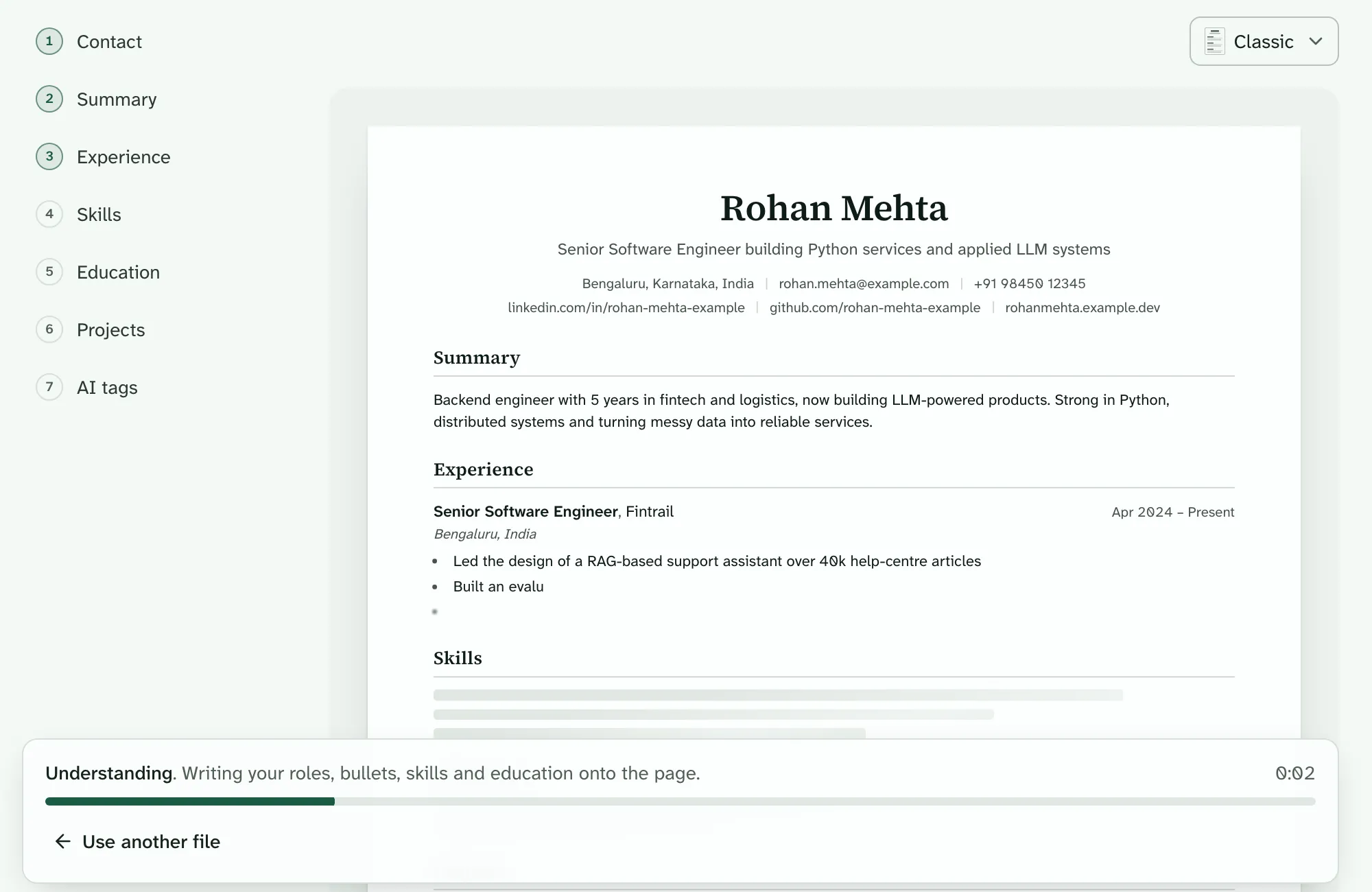Click the rohan.mehta@example.com email
Screen dimensions: 1372x892
click(x=864, y=283)
